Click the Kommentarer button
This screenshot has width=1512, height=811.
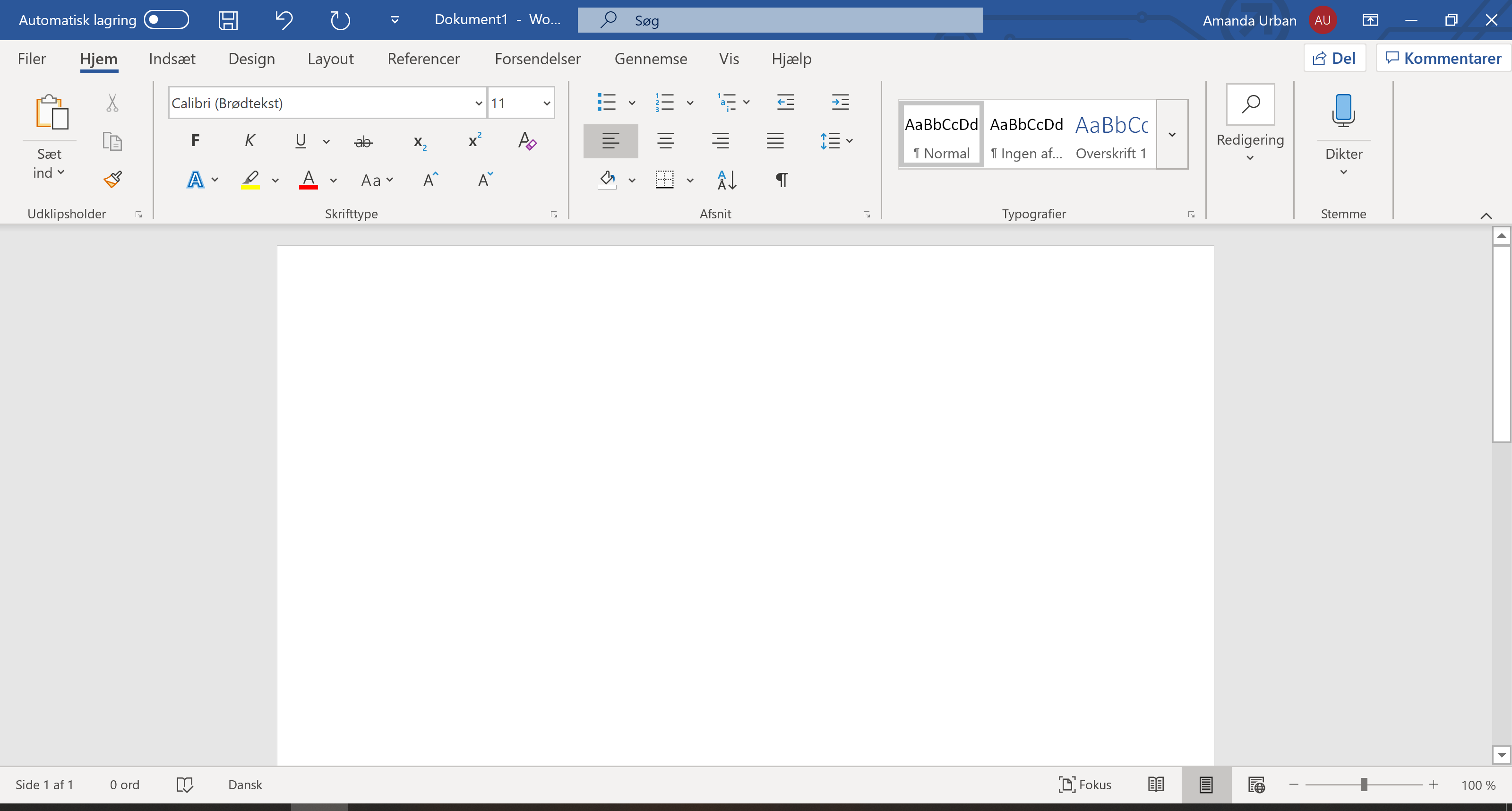pos(1443,58)
